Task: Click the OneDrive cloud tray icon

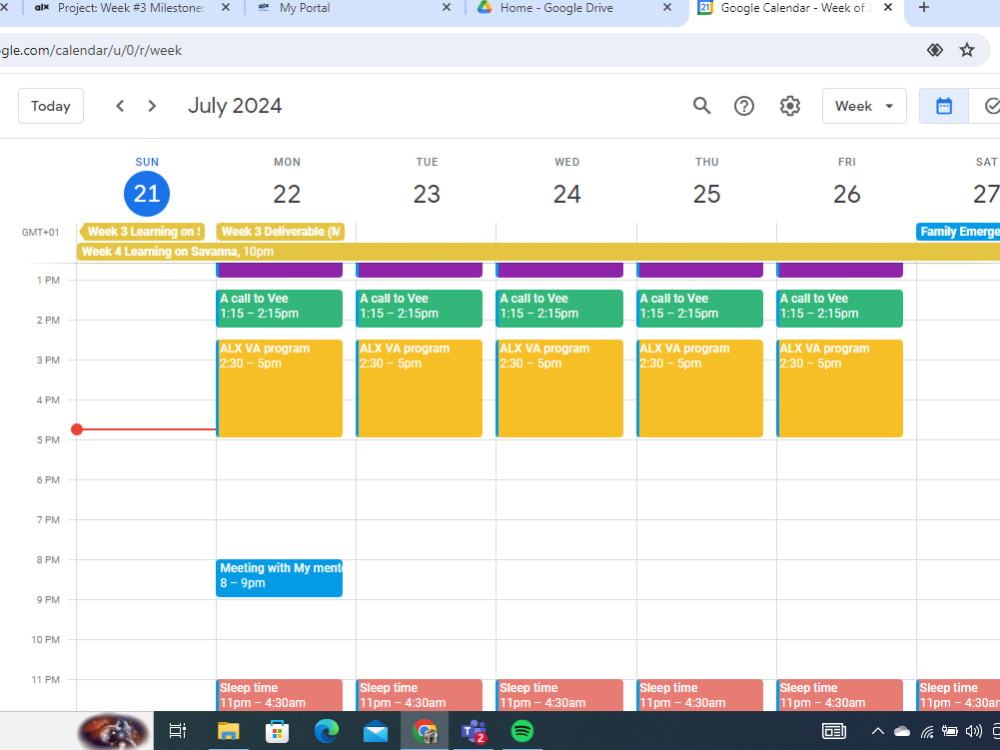Action: (902, 731)
